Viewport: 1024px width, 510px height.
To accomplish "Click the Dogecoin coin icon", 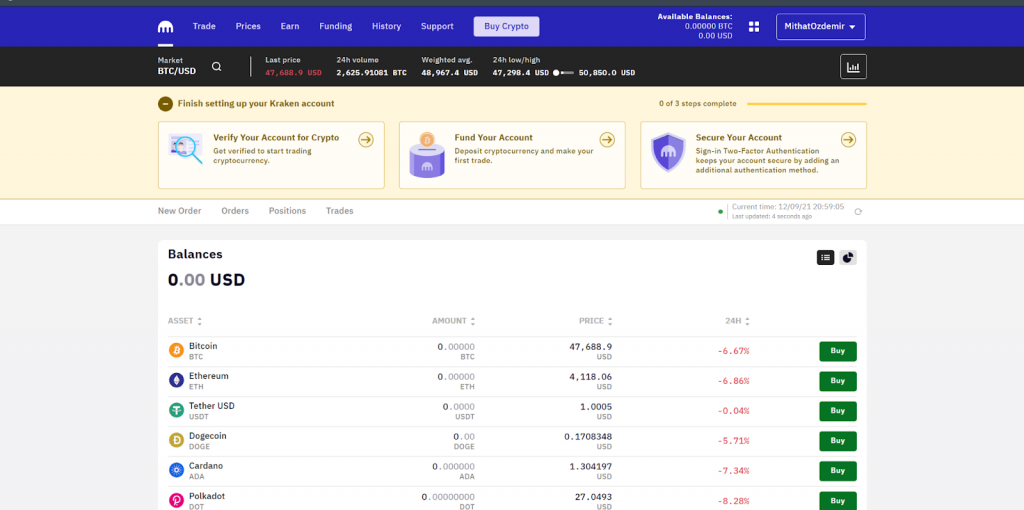I will pos(176,441).
